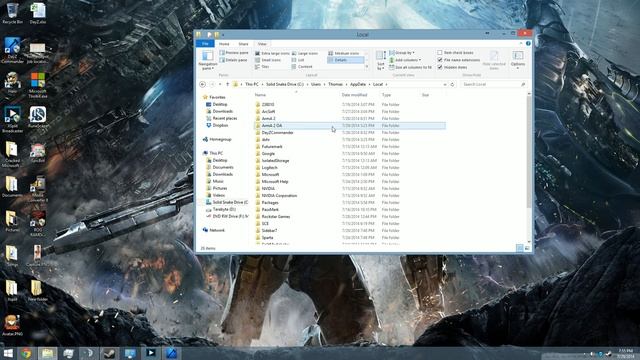Open the Avatar.PNG desktop file
The width and height of the screenshot is (640, 360).
pyautogui.click(x=12, y=325)
